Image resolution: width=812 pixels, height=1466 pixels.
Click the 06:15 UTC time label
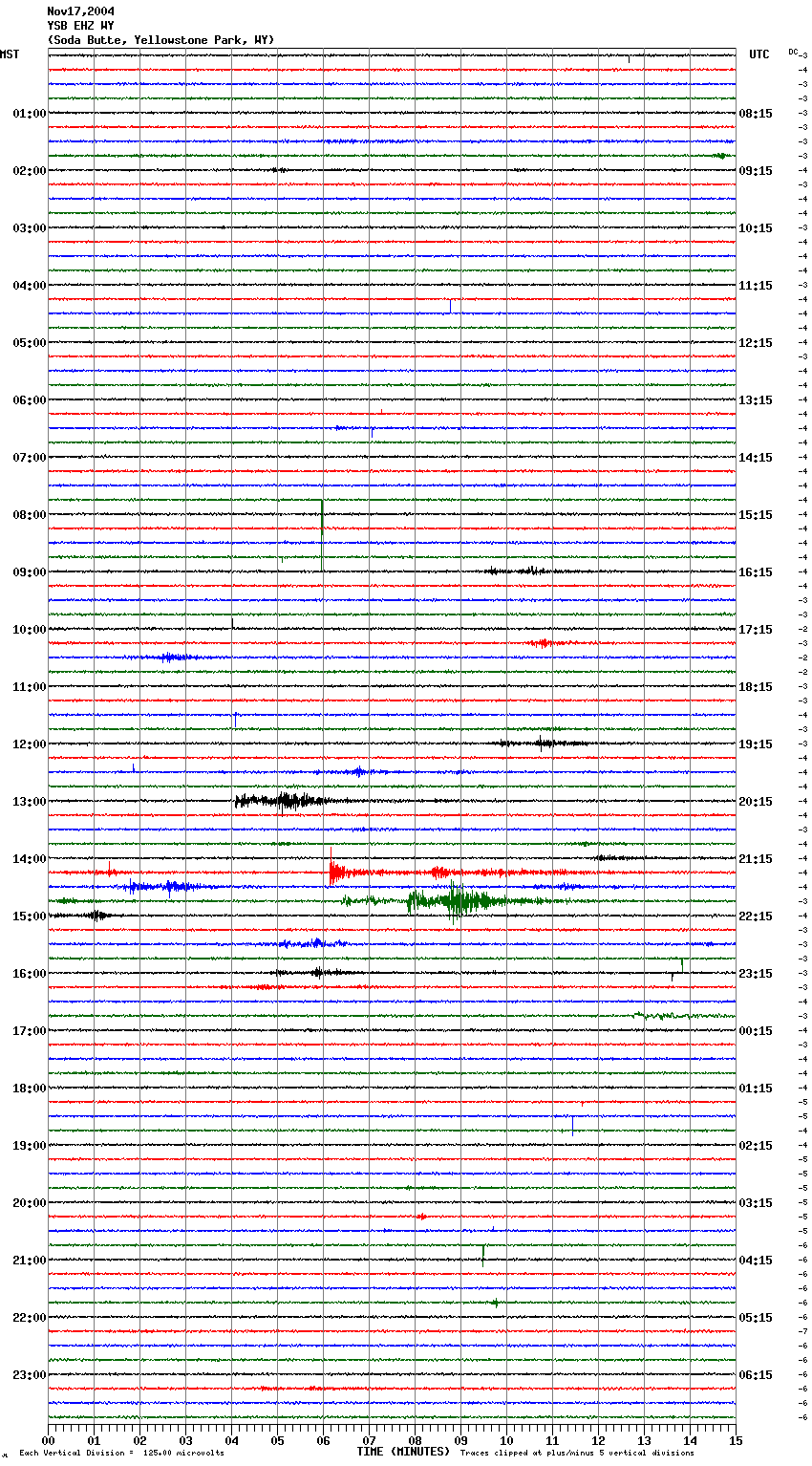756,1375
